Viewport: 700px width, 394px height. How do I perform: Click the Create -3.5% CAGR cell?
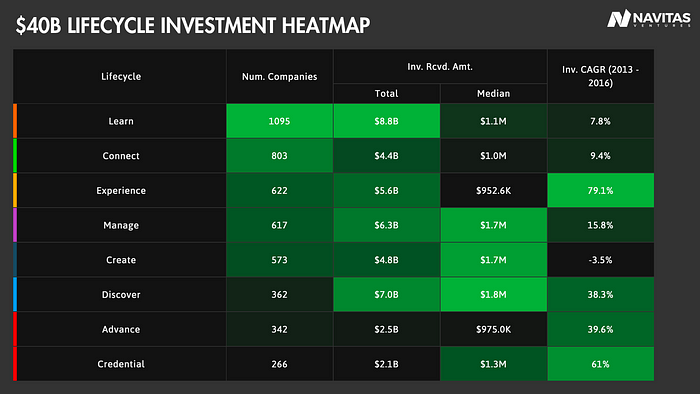tap(601, 260)
